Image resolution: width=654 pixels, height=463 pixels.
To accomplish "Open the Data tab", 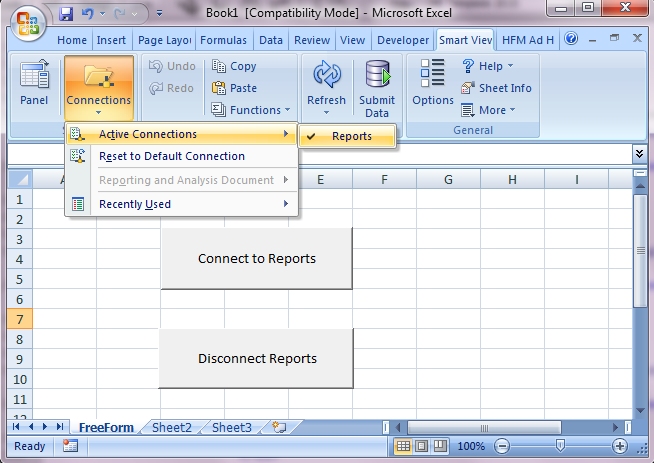I will point(271,40).
